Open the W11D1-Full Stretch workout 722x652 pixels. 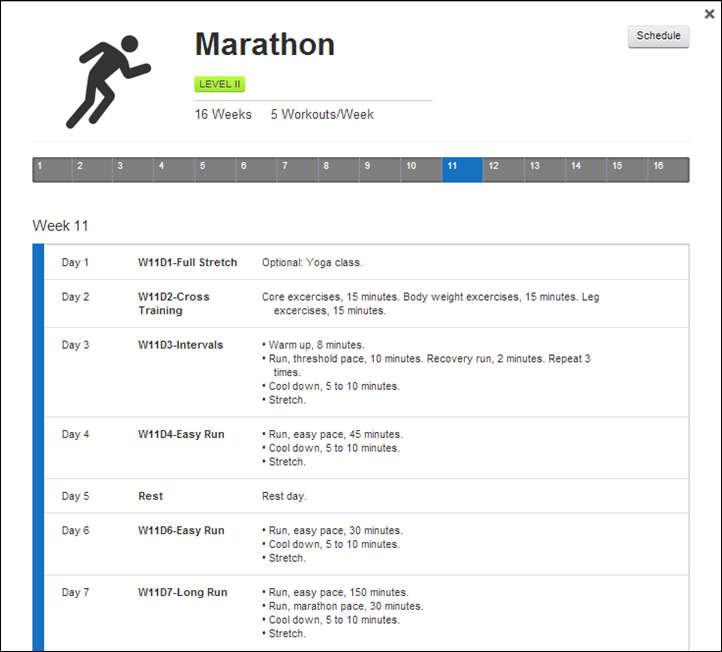pos(188,262)
